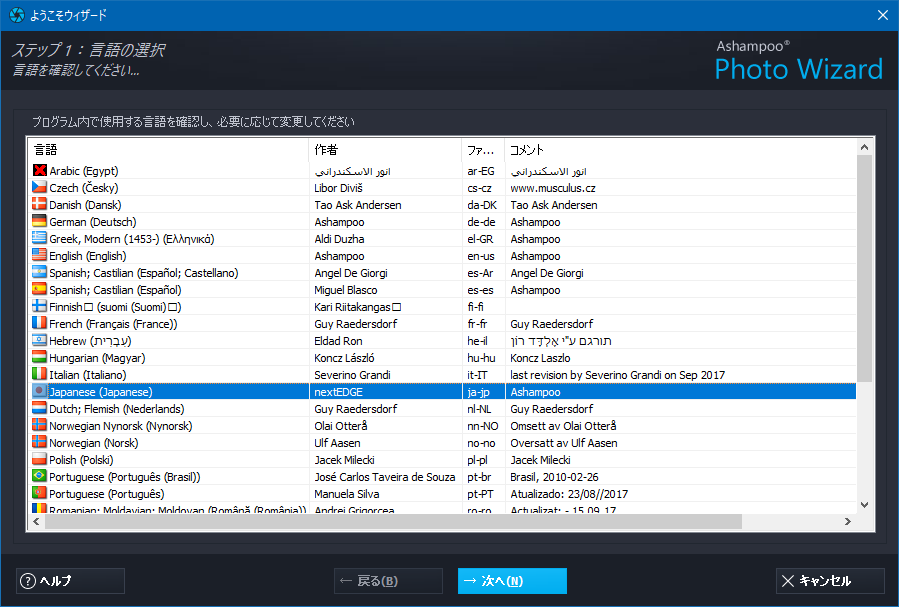Screen dimensions: 899x607
Task: Pick Polish (Polski) language
Action: coord(442,460)
